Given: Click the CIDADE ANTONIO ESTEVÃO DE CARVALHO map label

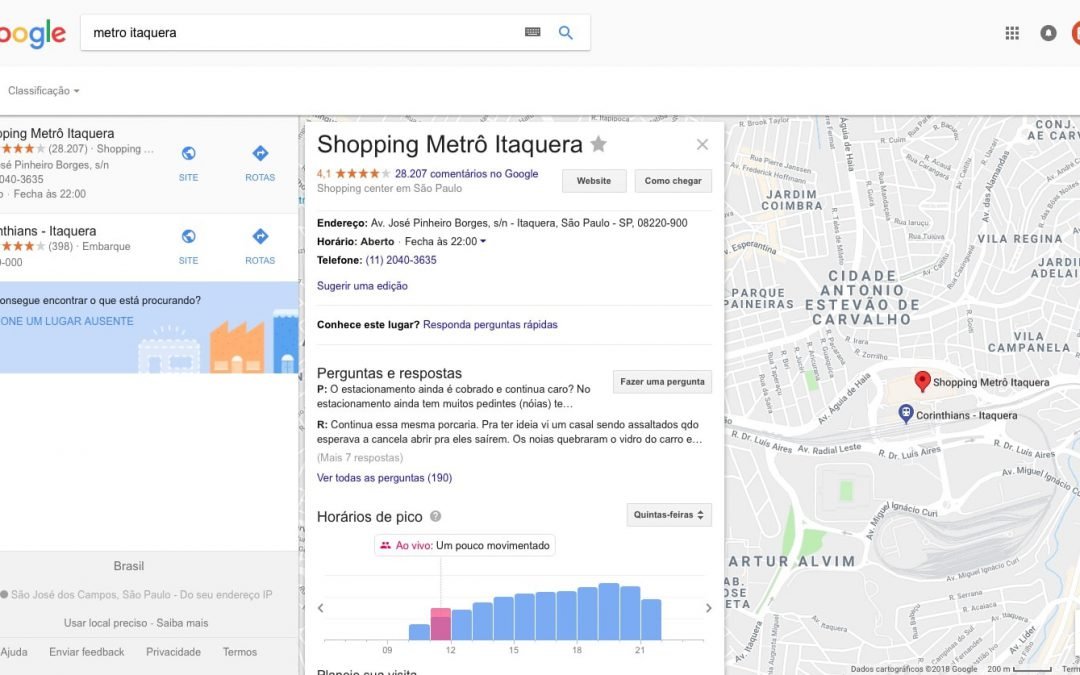Looking at the screenshot, I should pyautogui.click(x=862, y=298).
